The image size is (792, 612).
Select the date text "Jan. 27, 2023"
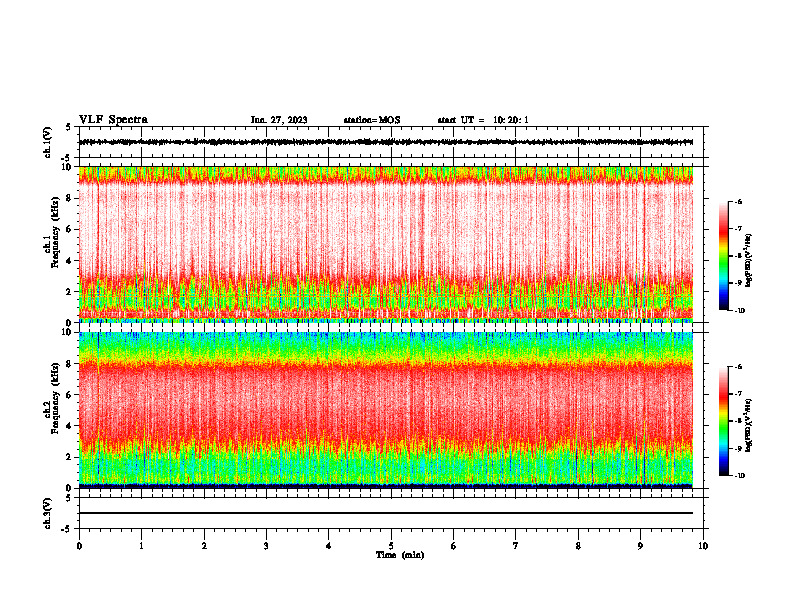pos(279,120)
